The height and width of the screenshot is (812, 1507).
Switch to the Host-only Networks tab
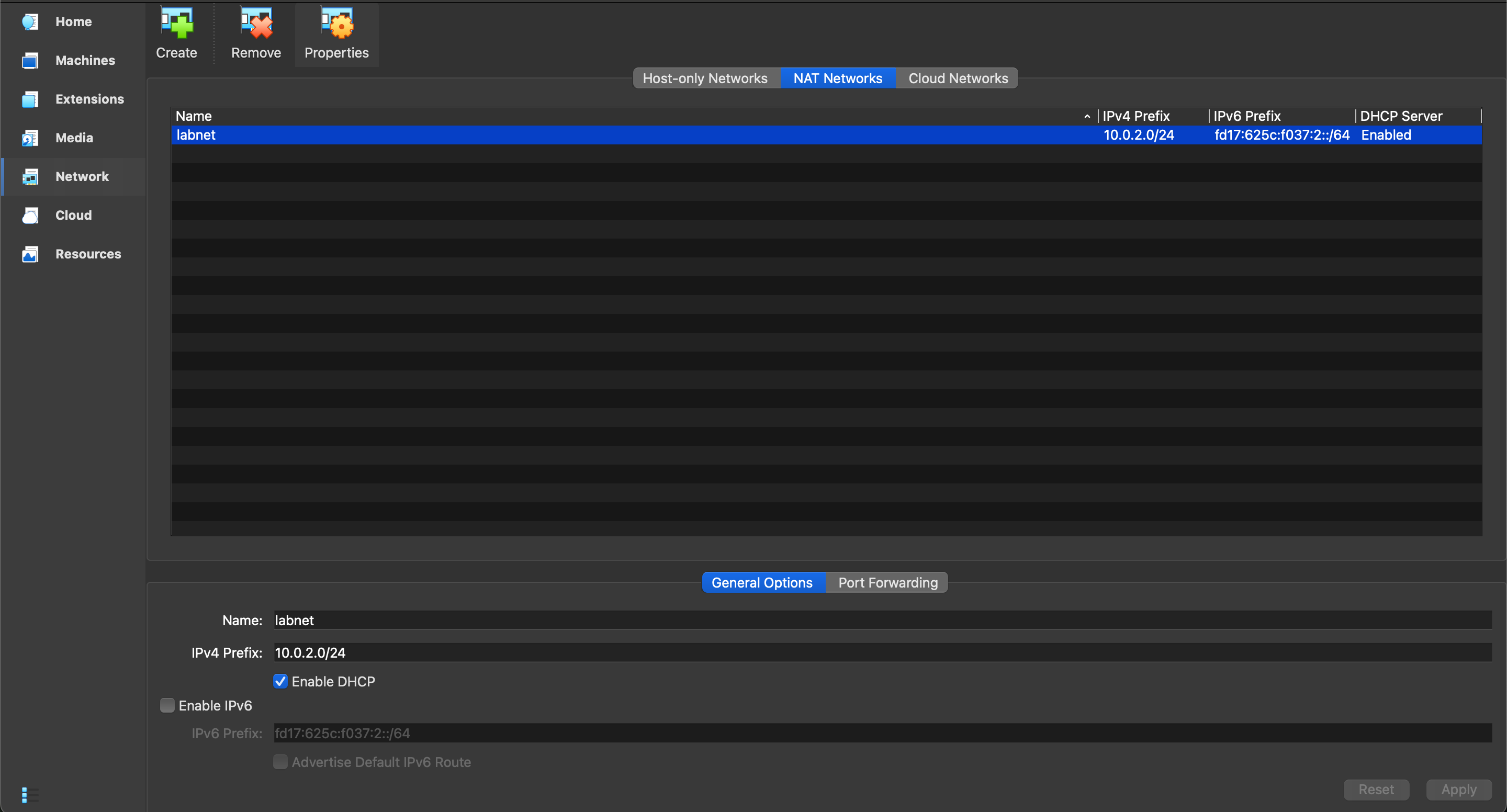[x=705, y=78]
